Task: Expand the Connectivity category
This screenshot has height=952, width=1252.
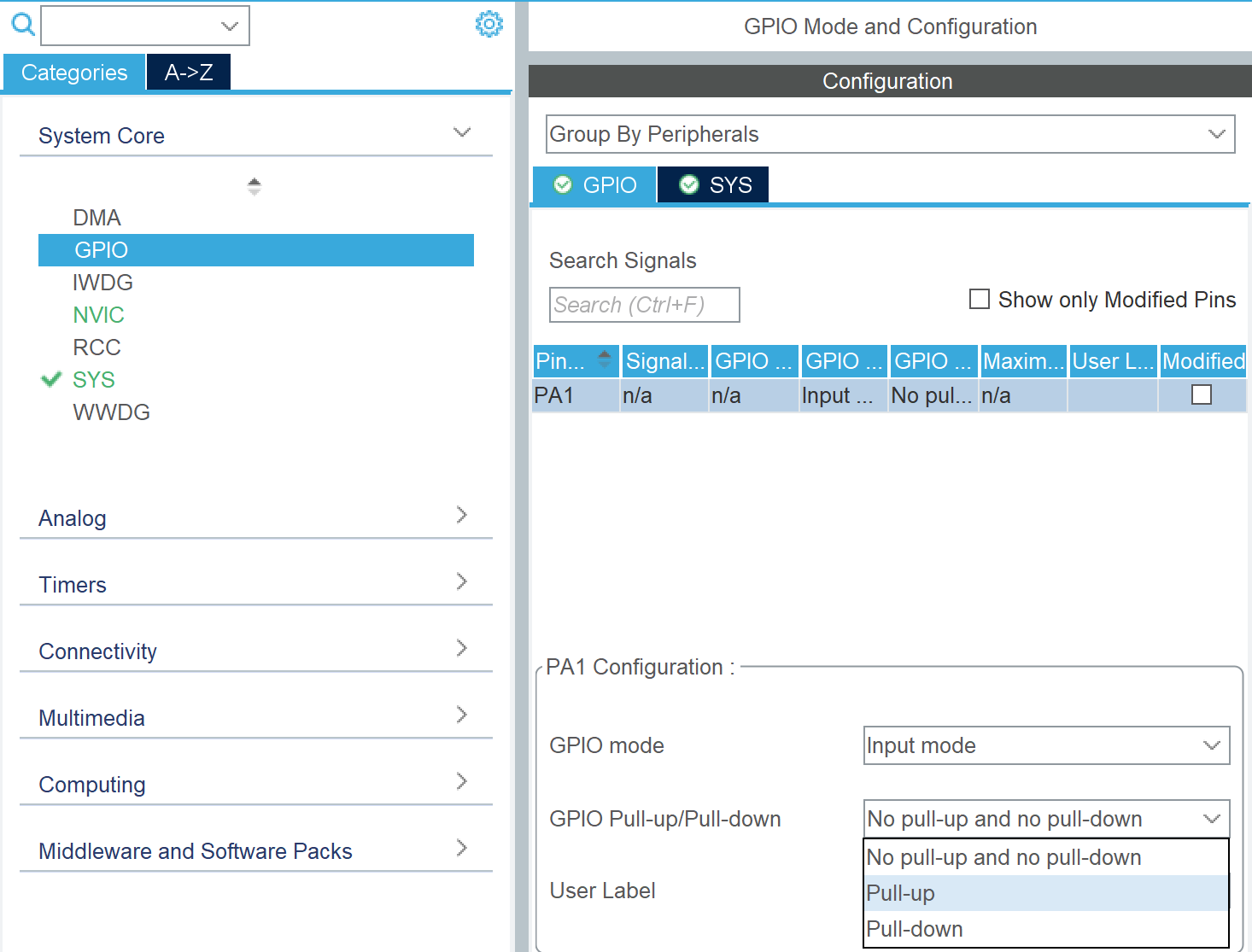Action: tap(461, 648)
